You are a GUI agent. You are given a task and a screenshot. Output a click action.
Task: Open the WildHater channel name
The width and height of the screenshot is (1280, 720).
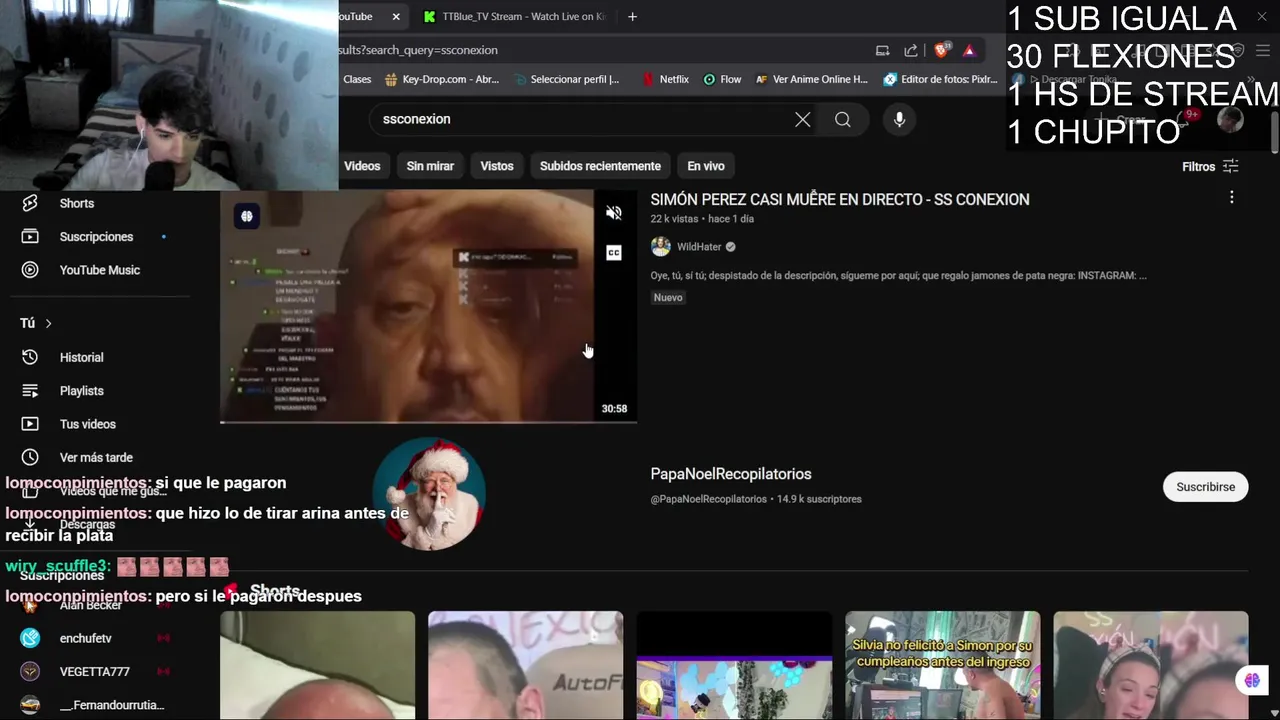coord(699,247)
